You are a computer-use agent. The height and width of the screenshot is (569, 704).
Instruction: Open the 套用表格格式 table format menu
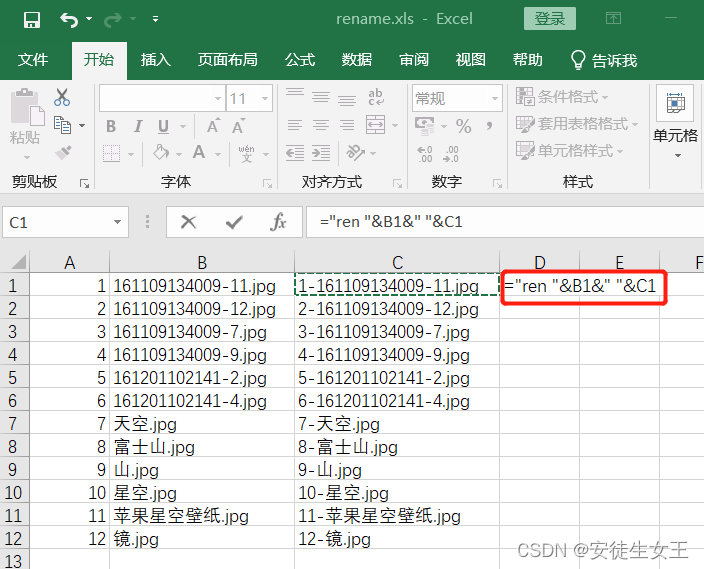point(577,124)
